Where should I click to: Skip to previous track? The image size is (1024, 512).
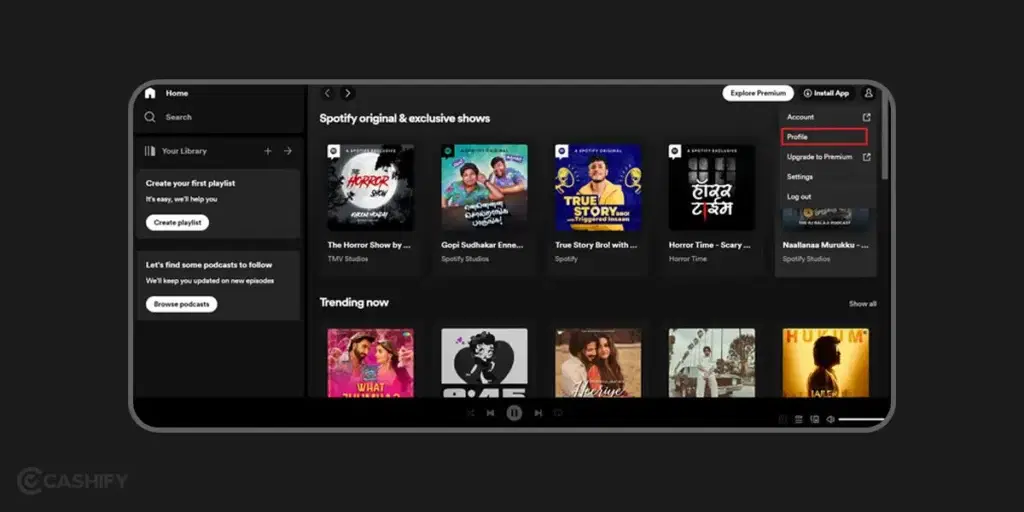pyautogui.click(x=490, y=413)
